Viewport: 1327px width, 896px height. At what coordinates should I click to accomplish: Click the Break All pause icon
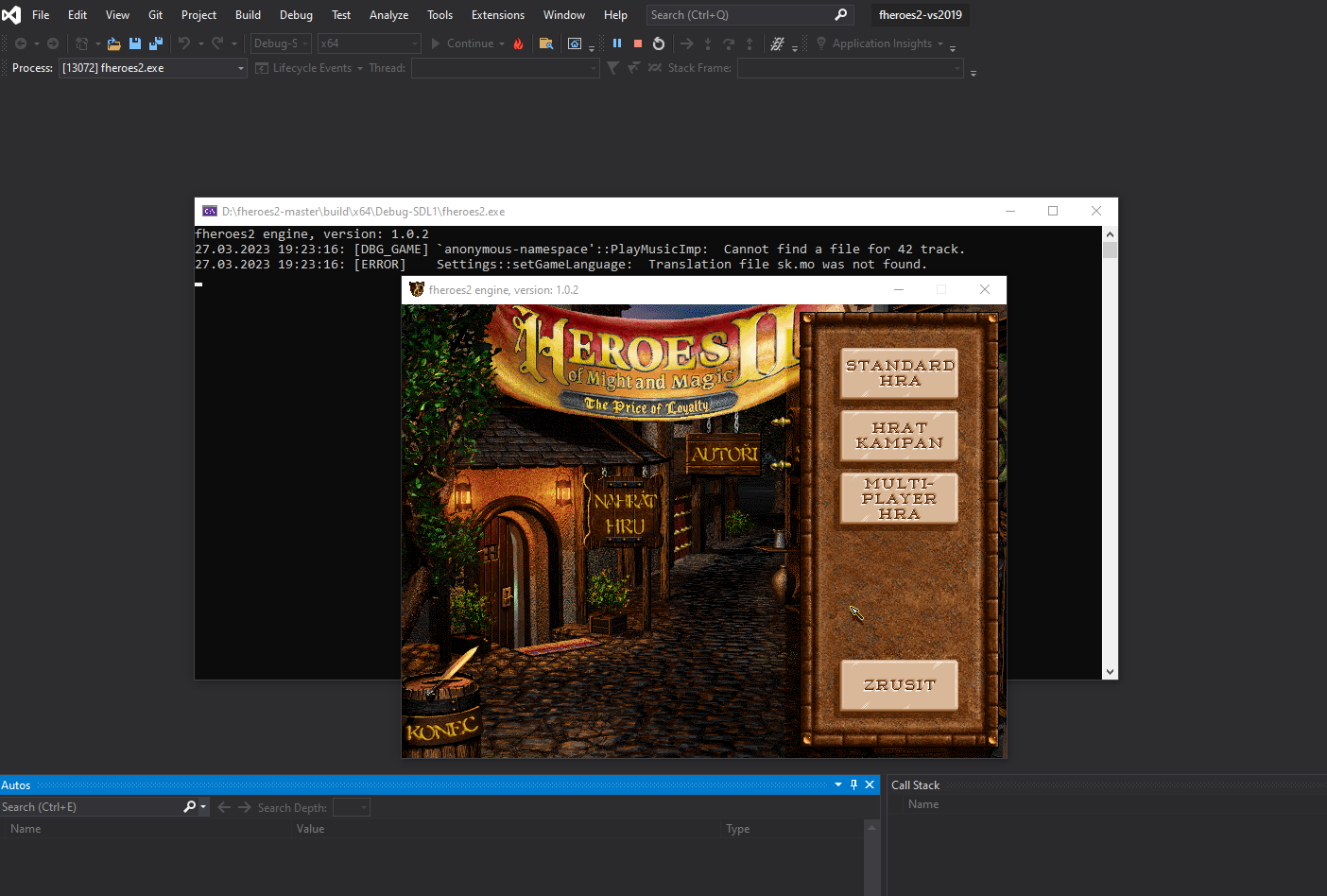[x=616, y=43]
